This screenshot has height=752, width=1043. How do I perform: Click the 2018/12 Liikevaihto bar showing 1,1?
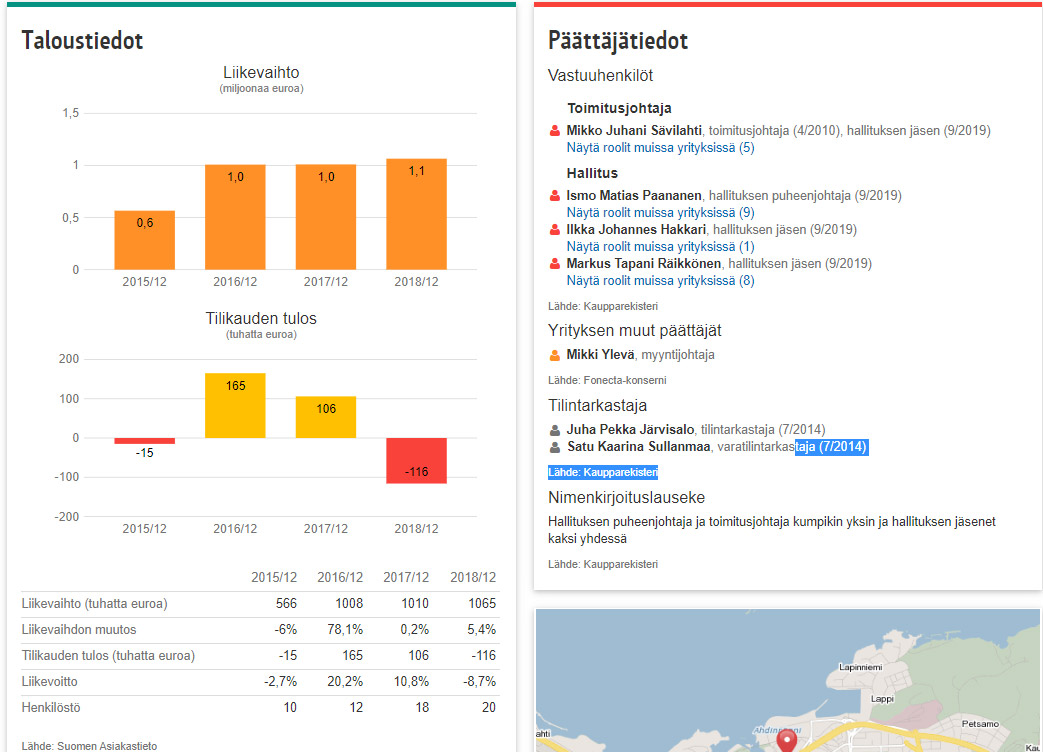(x=416, y=214)
